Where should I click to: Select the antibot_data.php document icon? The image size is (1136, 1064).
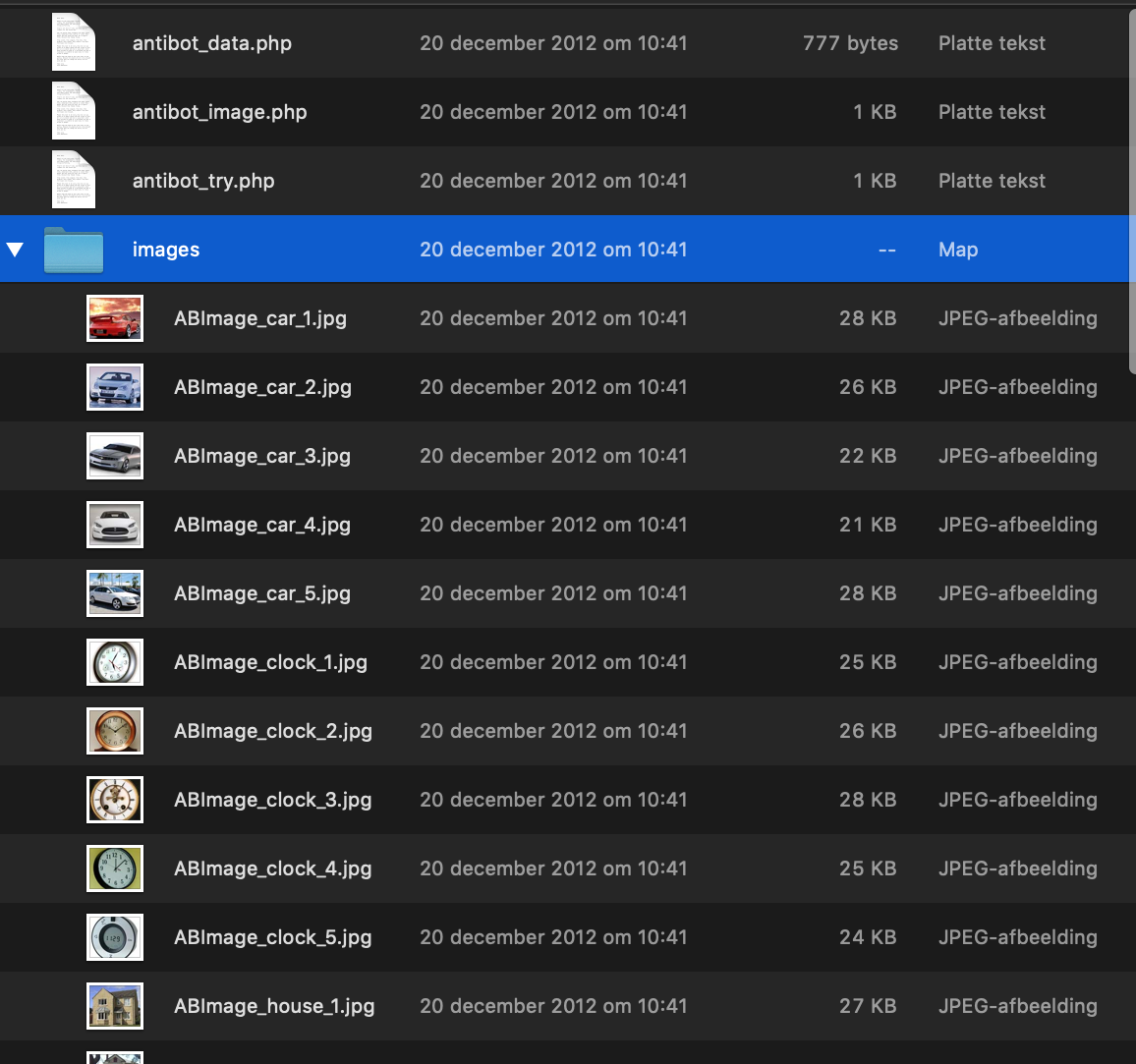click(74, 42)
